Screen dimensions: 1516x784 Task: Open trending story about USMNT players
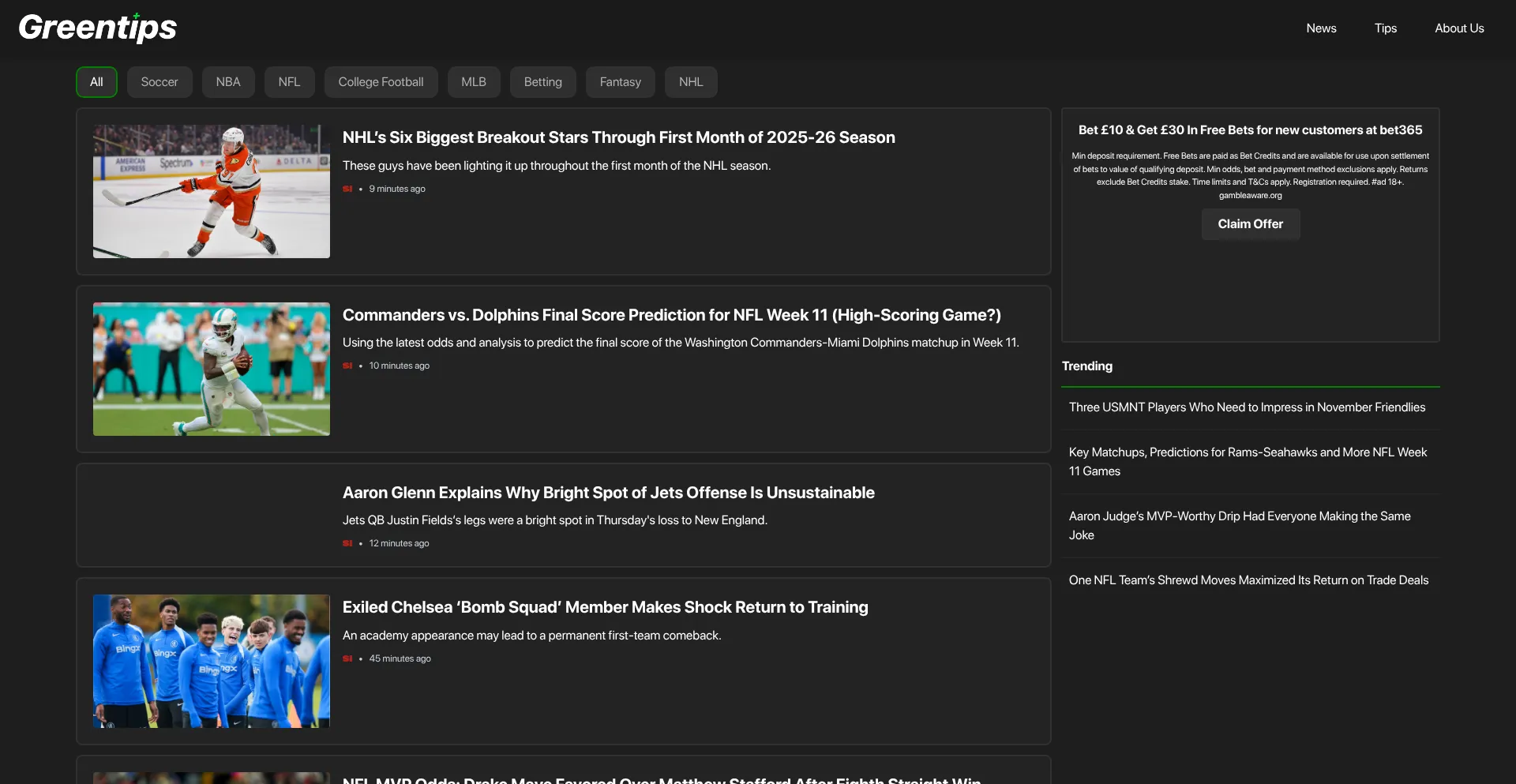1247,407
